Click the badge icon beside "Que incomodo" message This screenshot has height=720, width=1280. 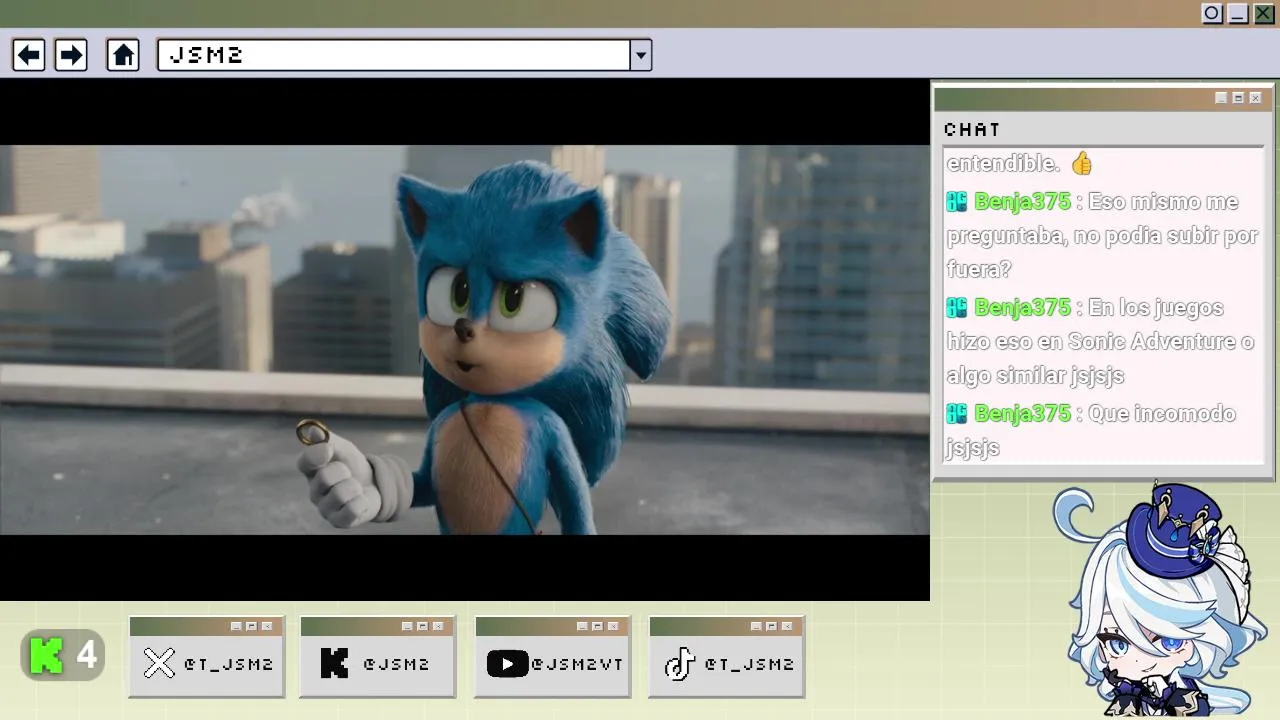[x=957, y=414]
